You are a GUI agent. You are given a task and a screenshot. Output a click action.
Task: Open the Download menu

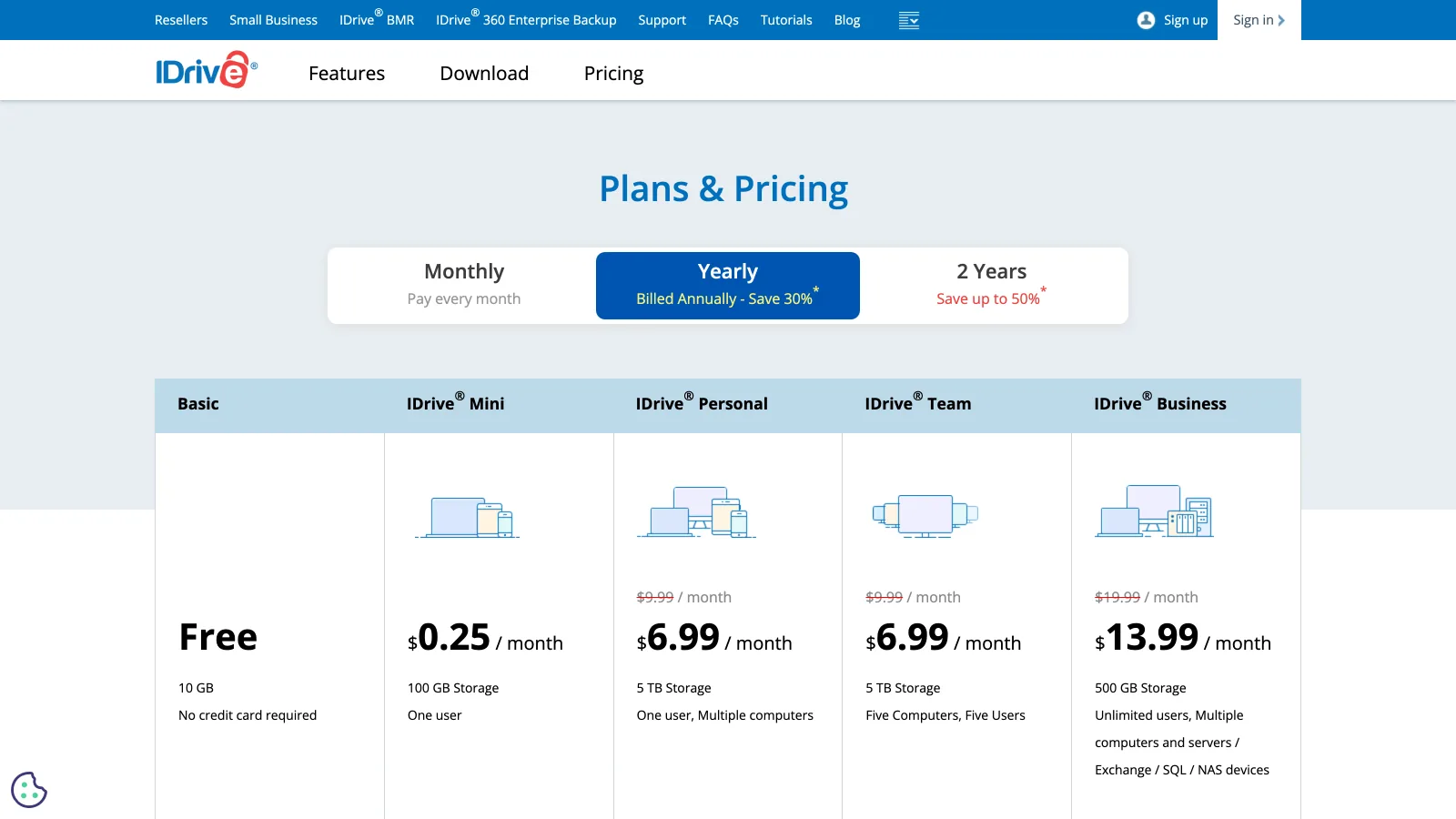[x=484, y=74]
